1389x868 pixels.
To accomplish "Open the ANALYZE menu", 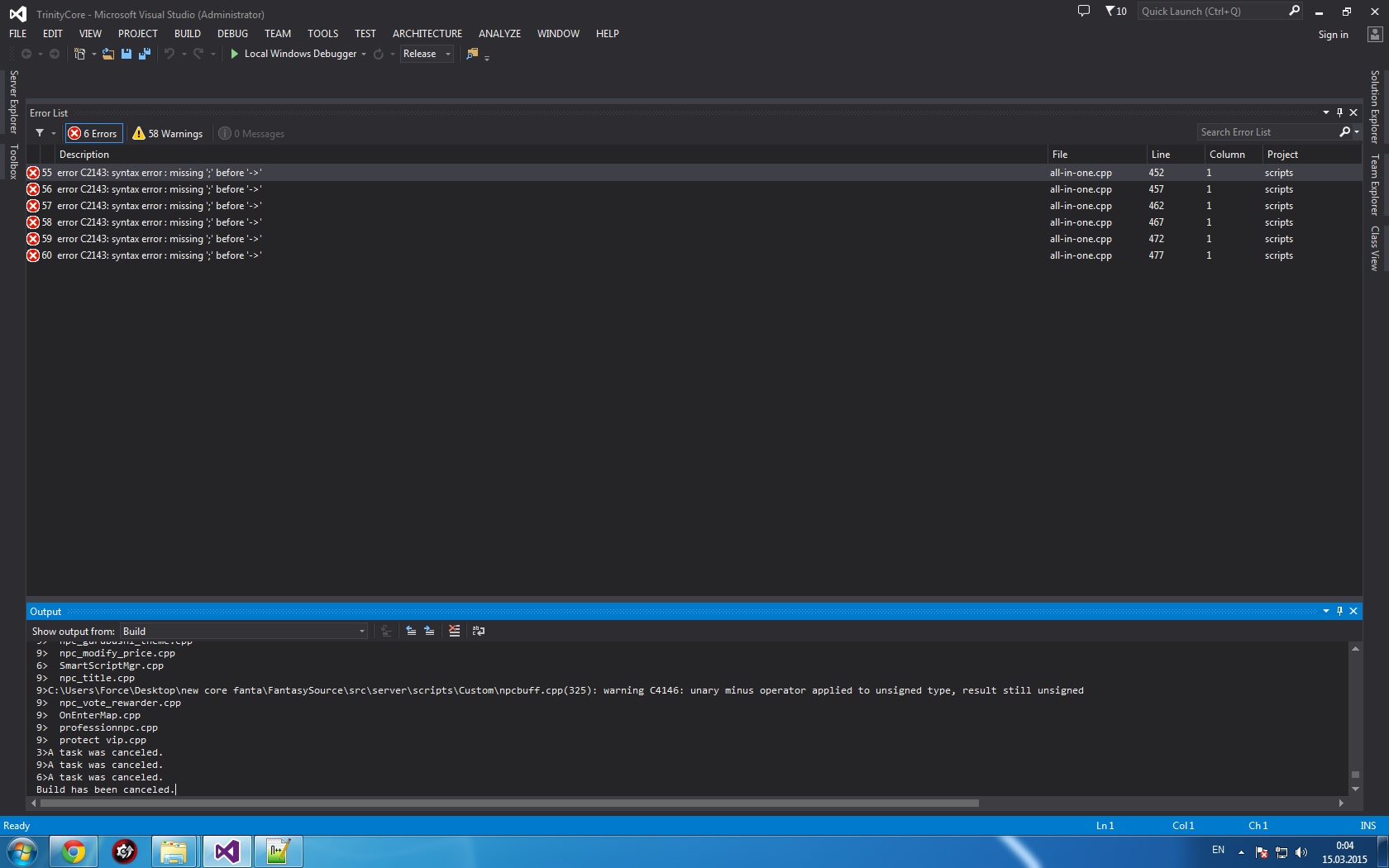I will [500, 34].
